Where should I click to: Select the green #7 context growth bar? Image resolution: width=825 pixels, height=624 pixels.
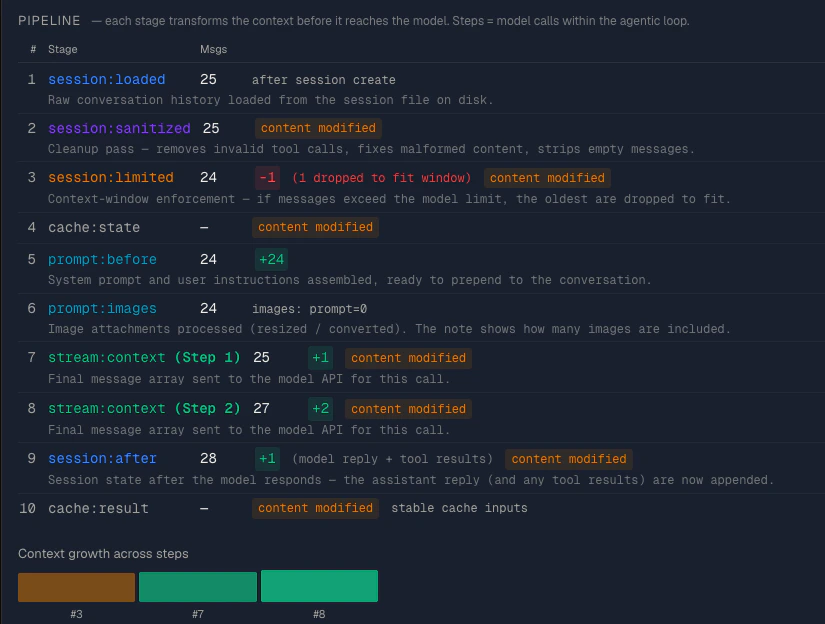(x=198, y=587)
